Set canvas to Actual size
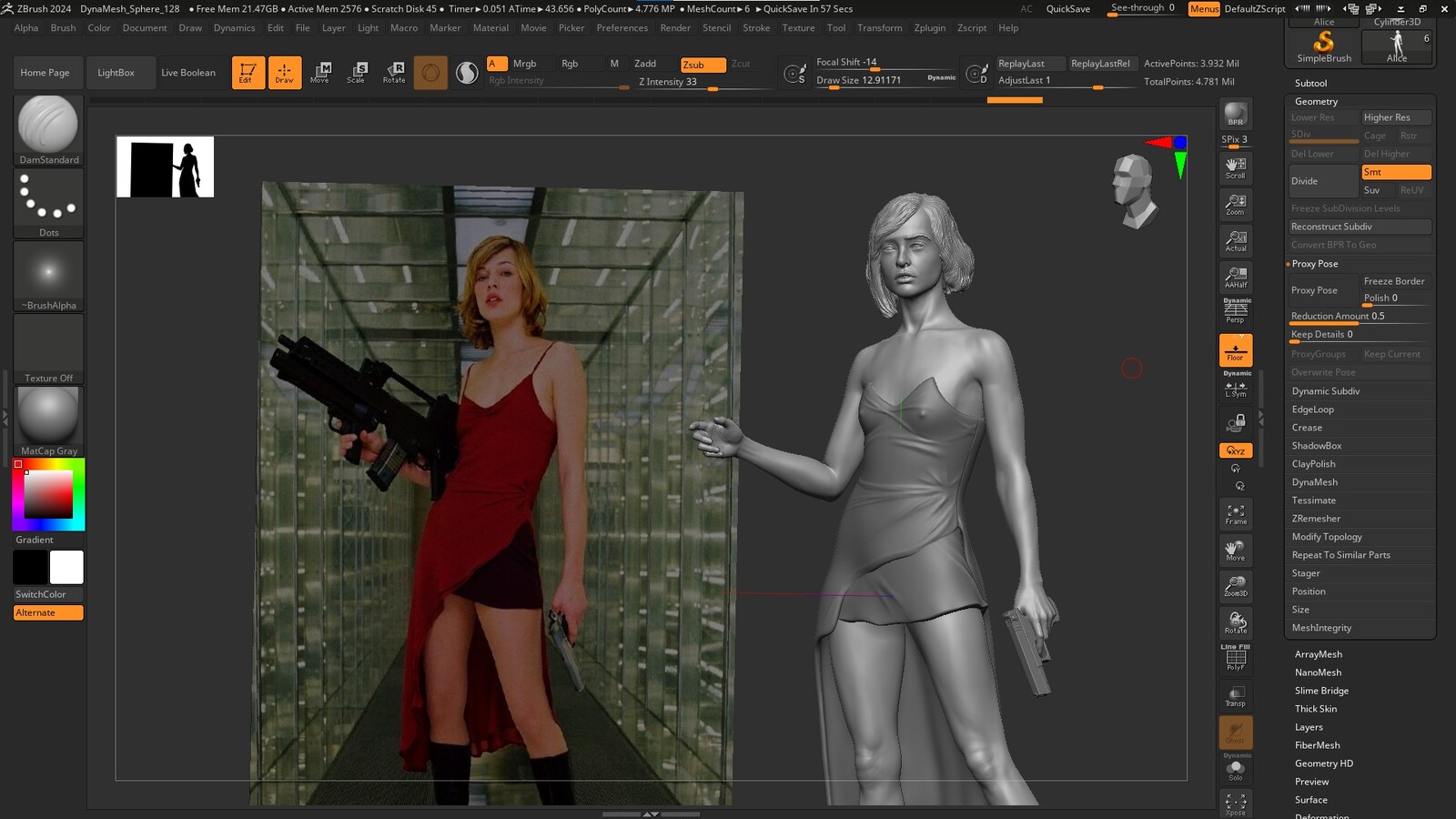The width and height of the screenshot is (1456, 819). [x=1236, y=241]
